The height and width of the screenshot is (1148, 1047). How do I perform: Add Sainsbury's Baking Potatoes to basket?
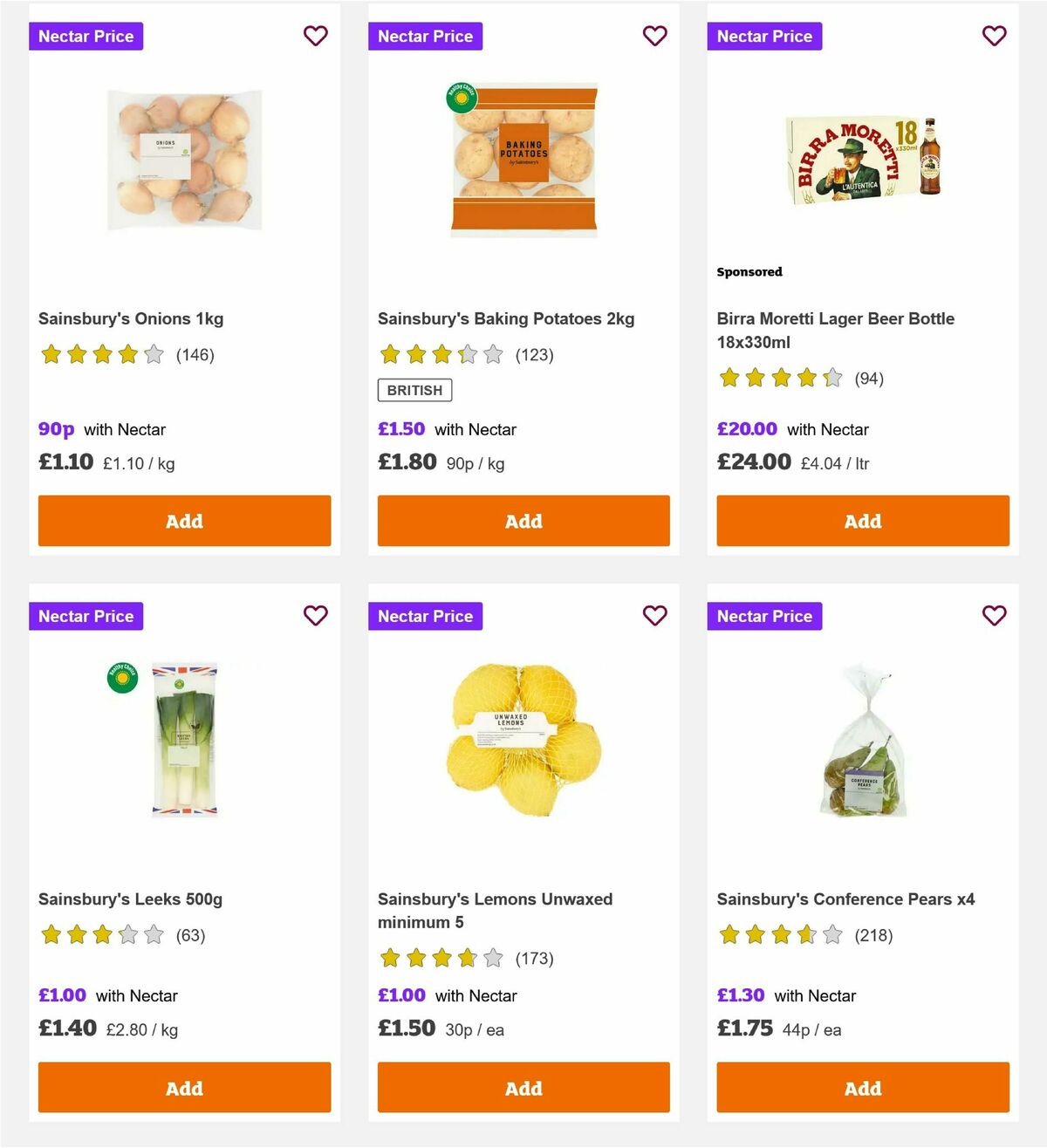(x=523, y=520)
